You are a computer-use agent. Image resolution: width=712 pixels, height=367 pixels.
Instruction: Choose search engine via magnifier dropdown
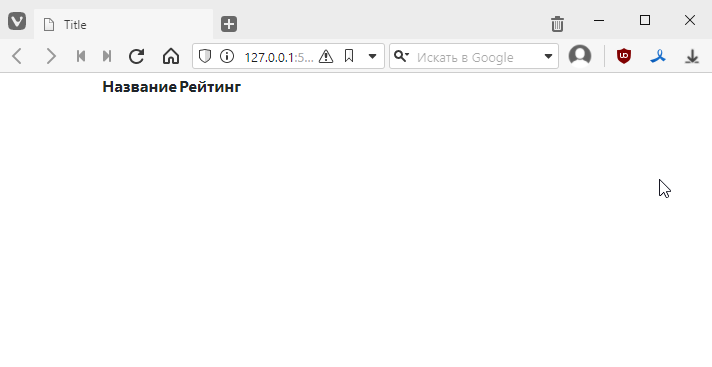tap(401, 56)
